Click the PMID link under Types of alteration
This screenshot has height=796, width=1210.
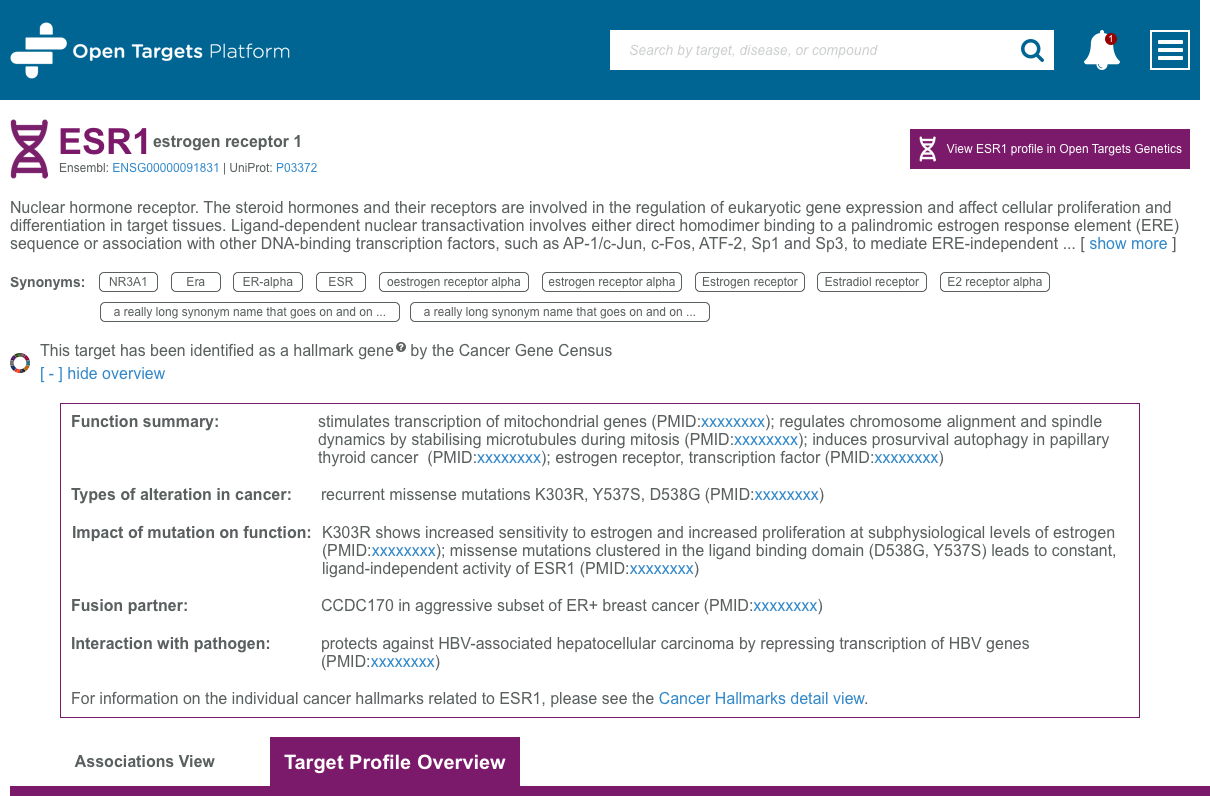[x=785, y=494]
